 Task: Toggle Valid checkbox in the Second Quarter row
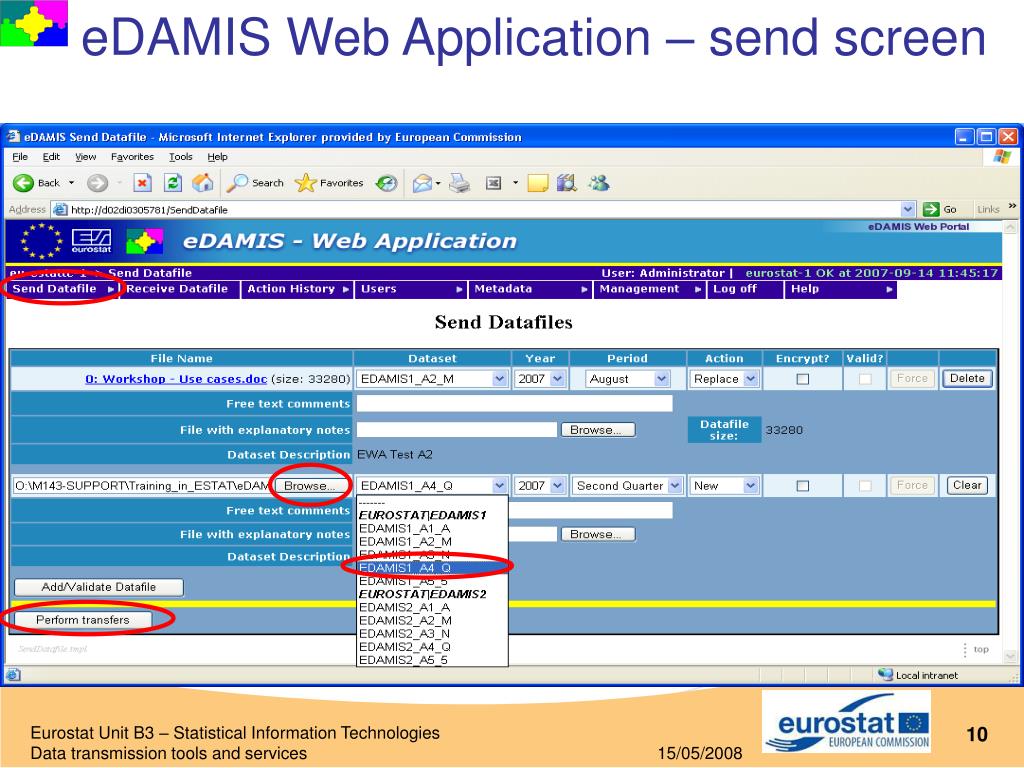865,486
